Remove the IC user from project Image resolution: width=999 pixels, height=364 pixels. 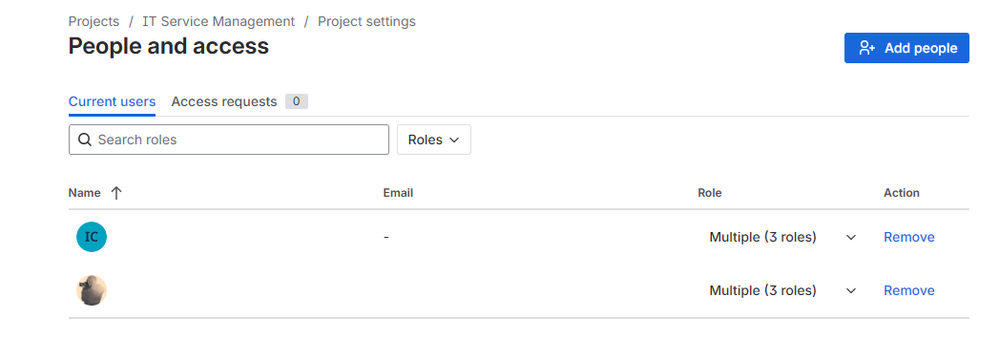909,237
